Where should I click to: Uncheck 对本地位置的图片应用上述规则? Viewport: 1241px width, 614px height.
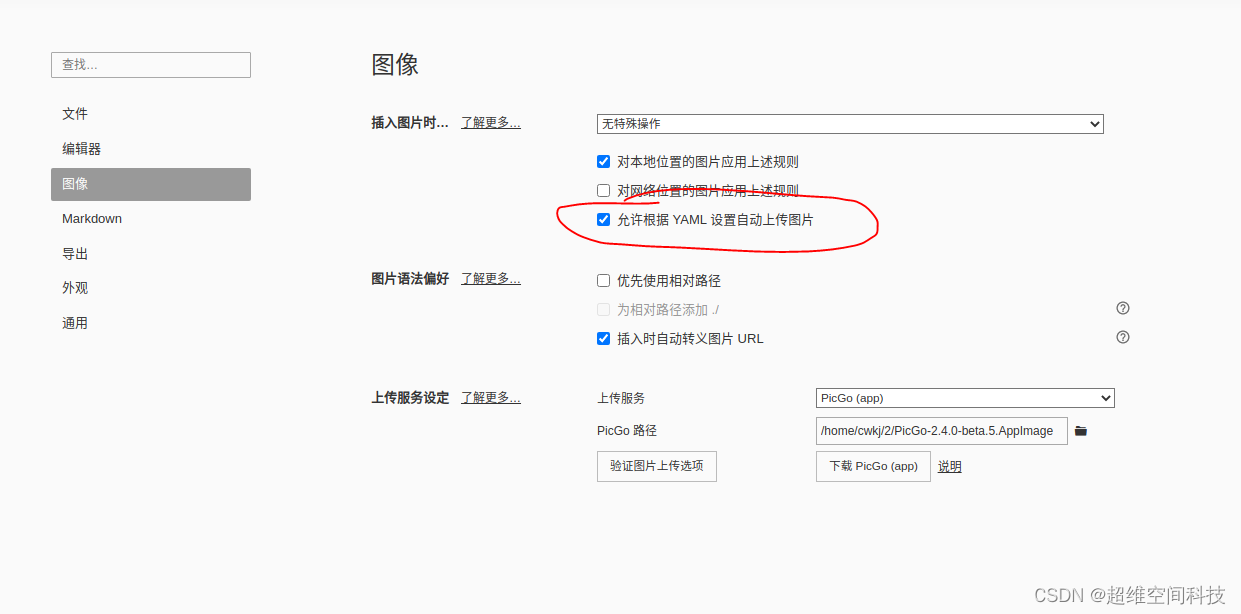pos(603,161)
